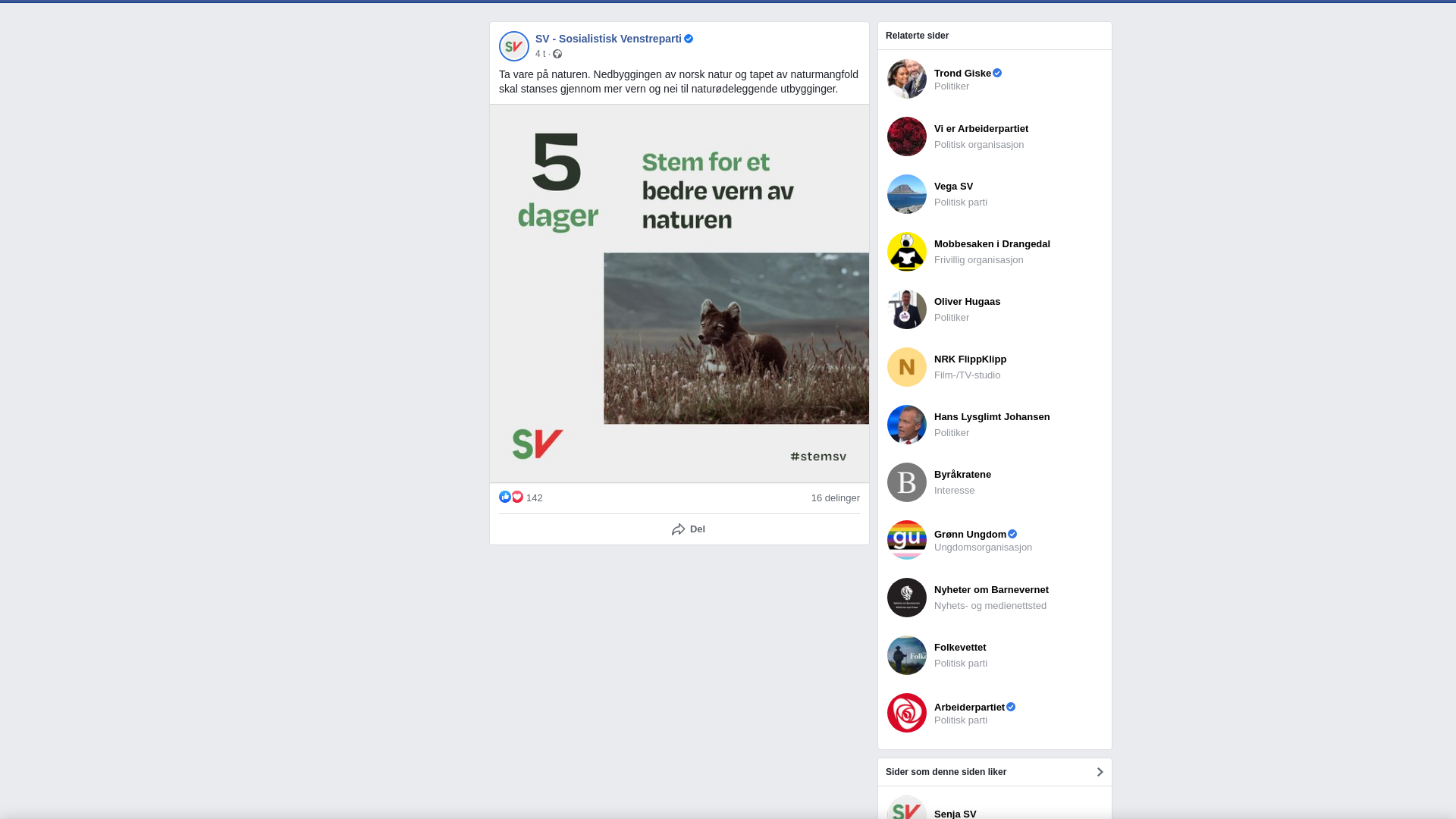Viewport: 1456px width, 819px height.
Task: Expand 'Sider som denne siden liker' chevron
Action: [1100, 772]
